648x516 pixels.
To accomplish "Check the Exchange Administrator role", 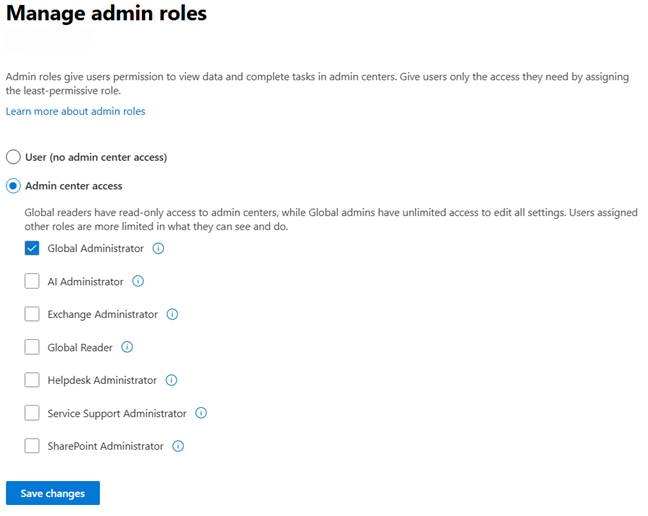I will [x=32, y=314].
